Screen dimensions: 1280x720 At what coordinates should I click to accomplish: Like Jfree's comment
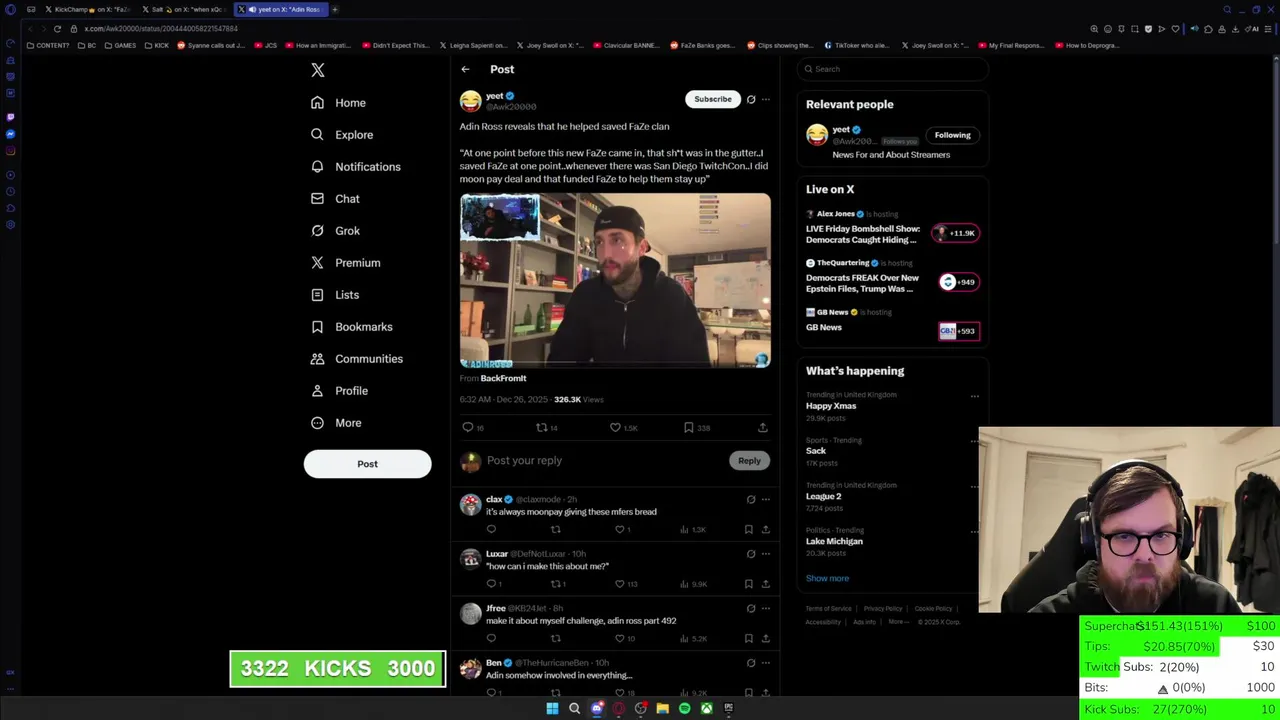tap(620, 638)
